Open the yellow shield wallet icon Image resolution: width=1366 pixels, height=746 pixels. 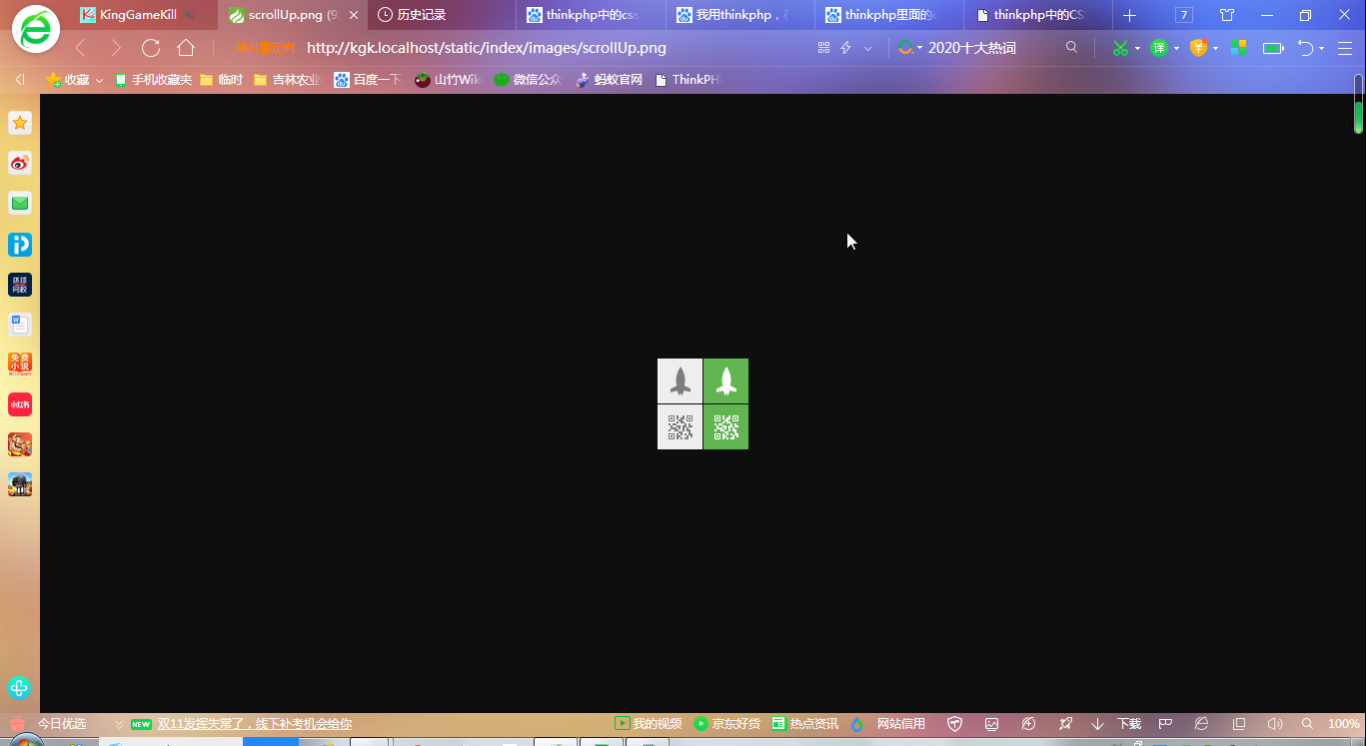(1198, 48)
